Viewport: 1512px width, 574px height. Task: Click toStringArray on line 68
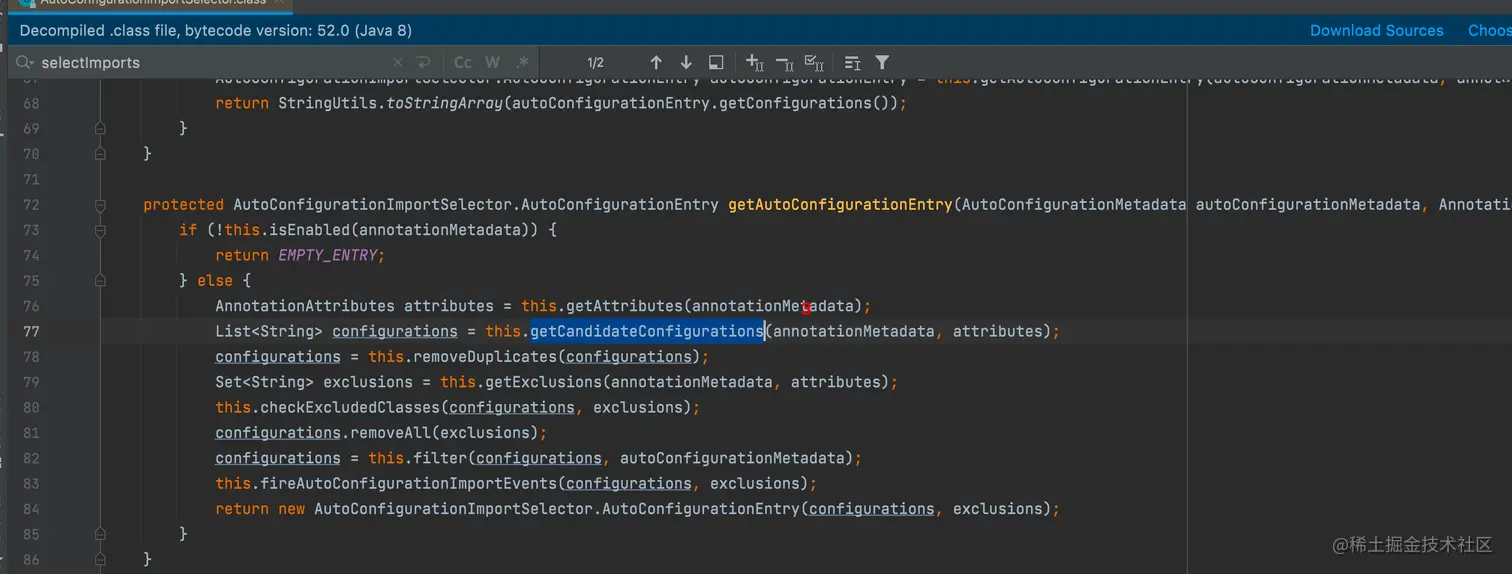(x=444, y=103)
